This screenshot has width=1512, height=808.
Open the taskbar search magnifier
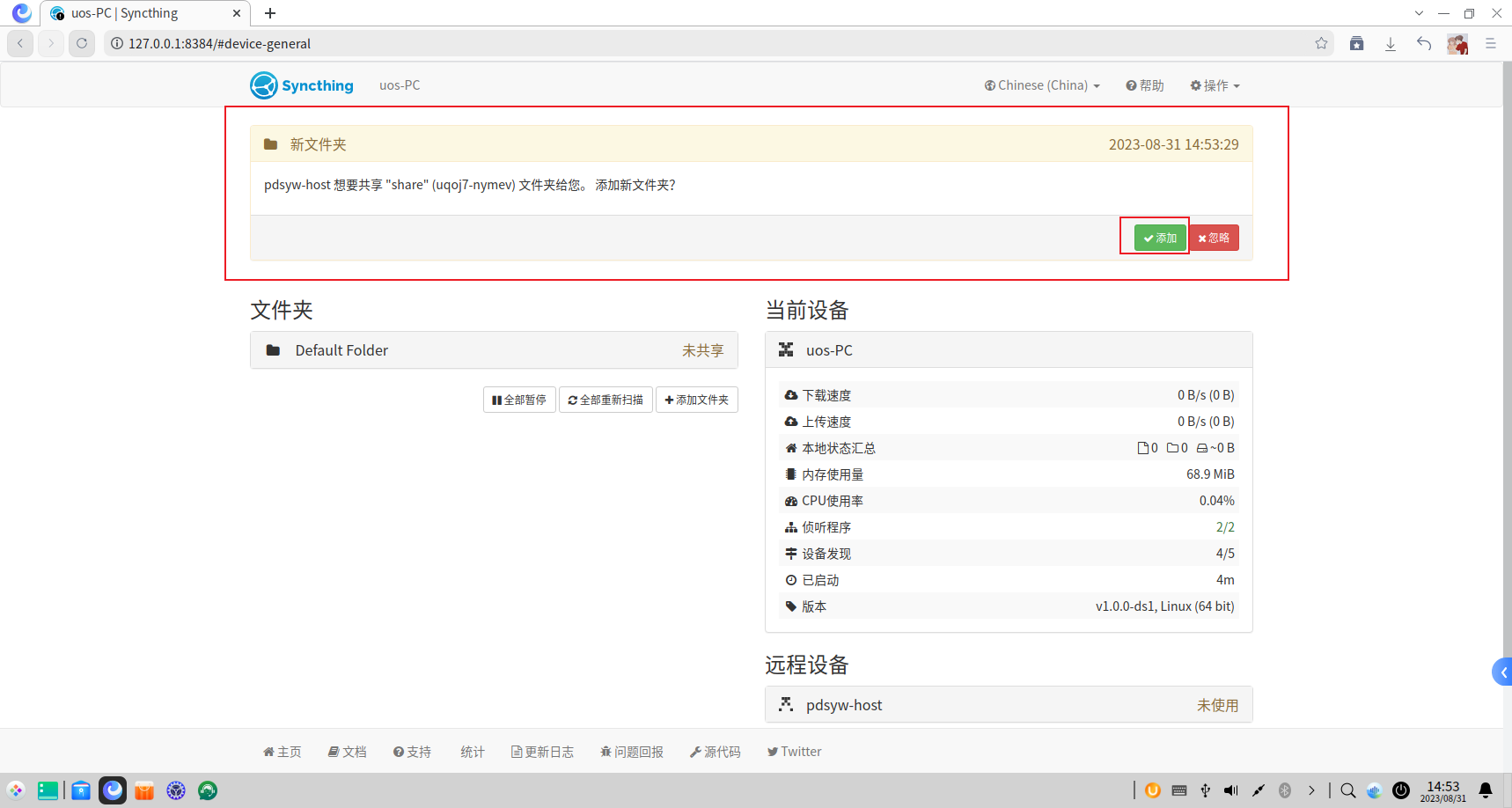pyautogui.click(x=1347, y=790)
